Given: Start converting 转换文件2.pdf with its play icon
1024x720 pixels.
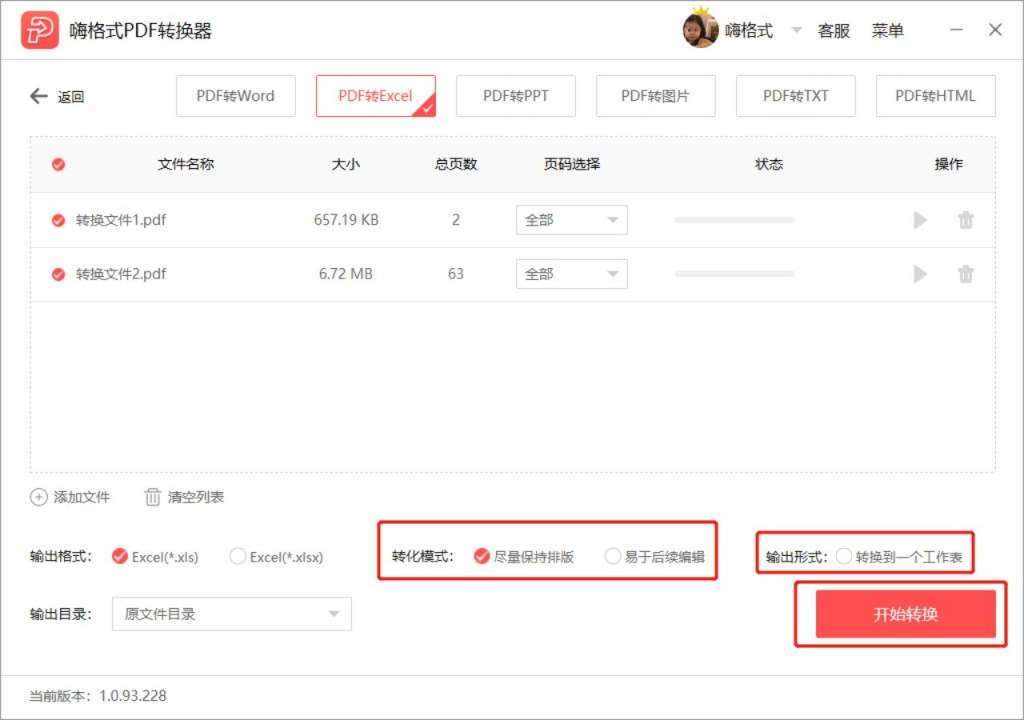Looking at the screenshot, I should tap(920, 274).
